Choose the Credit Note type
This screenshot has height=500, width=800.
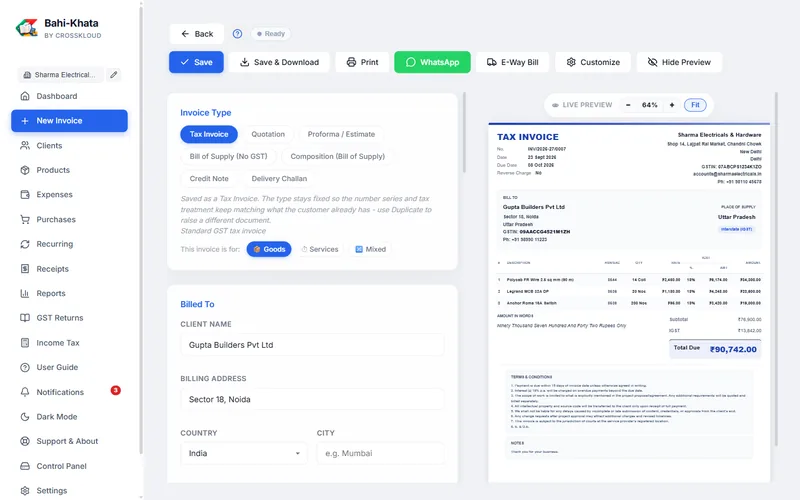(x=209, y=179)
